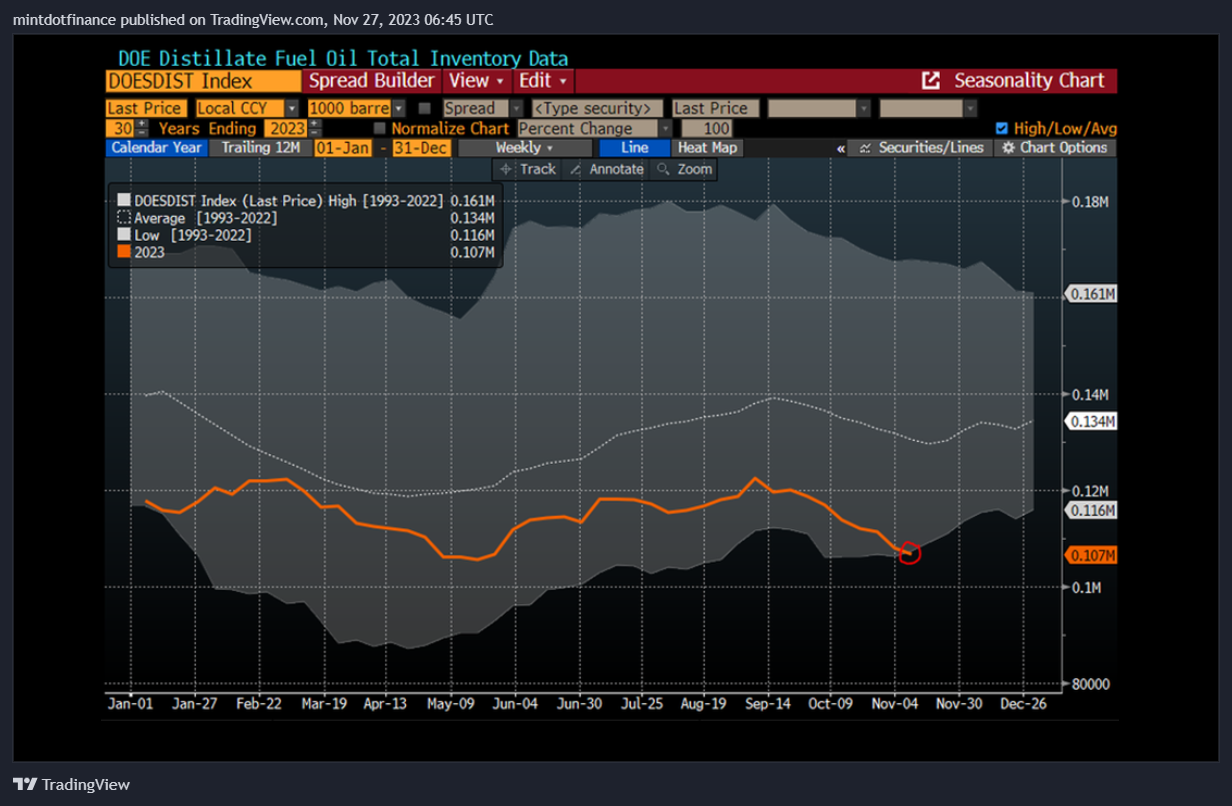Enable the Normalize Chart checkbox
This screenshot has width=1232, height=806.
[x=379, y=128]
